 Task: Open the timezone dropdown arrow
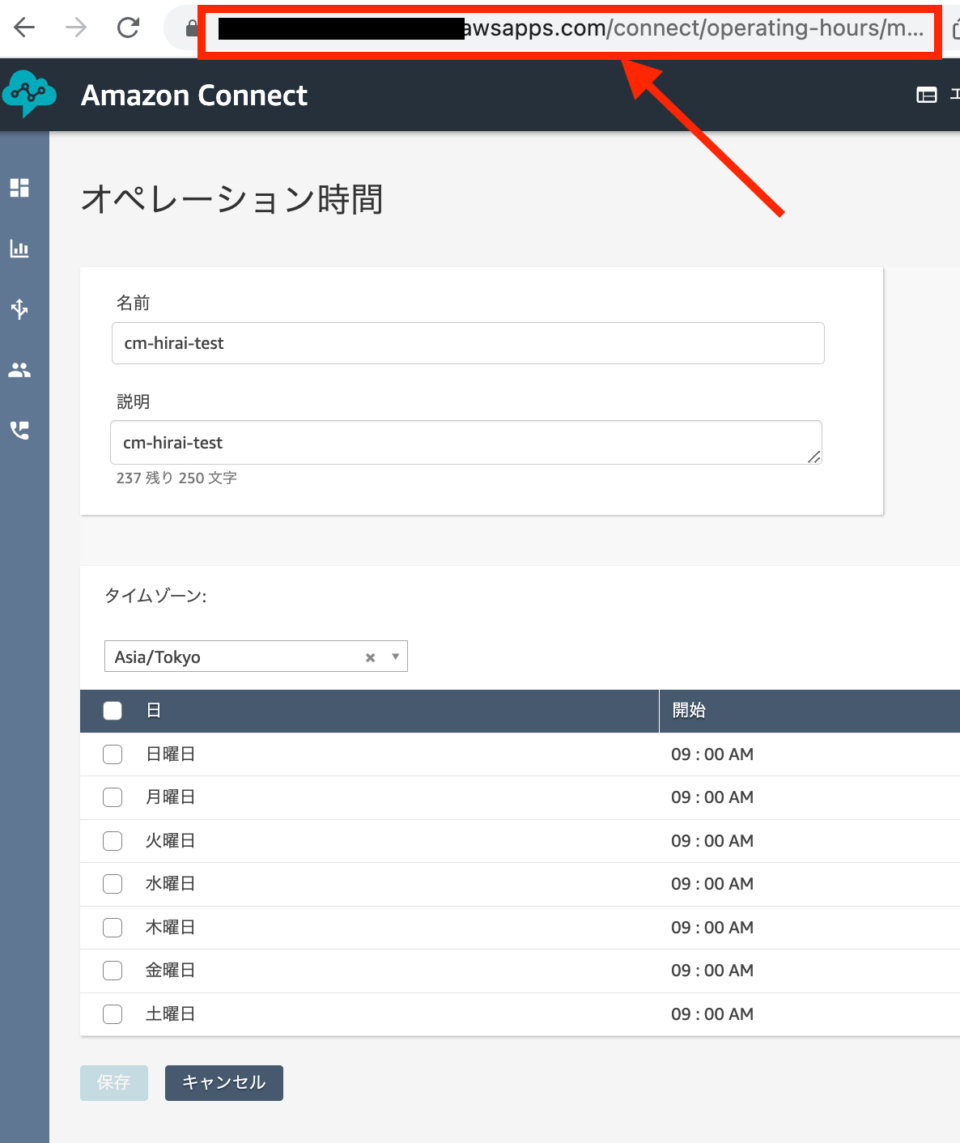395,656
